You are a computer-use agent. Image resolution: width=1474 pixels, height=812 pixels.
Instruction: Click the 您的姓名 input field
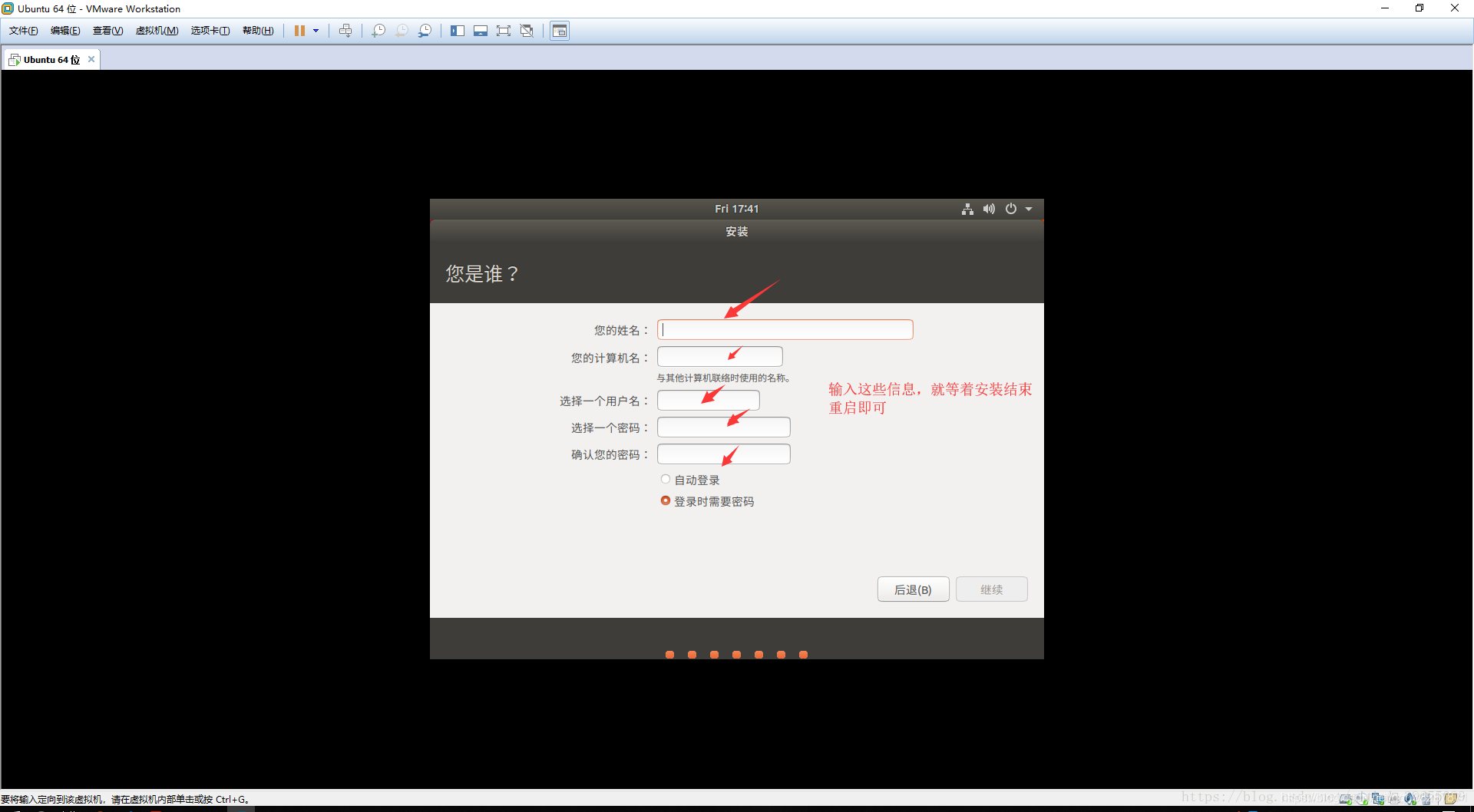coord(785,329)
